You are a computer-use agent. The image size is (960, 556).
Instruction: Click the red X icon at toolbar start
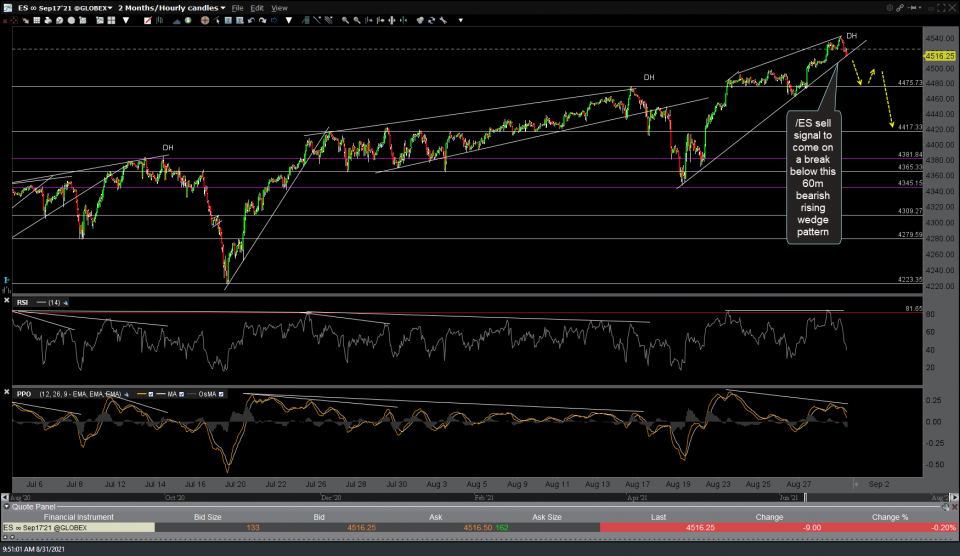[5, 20]
